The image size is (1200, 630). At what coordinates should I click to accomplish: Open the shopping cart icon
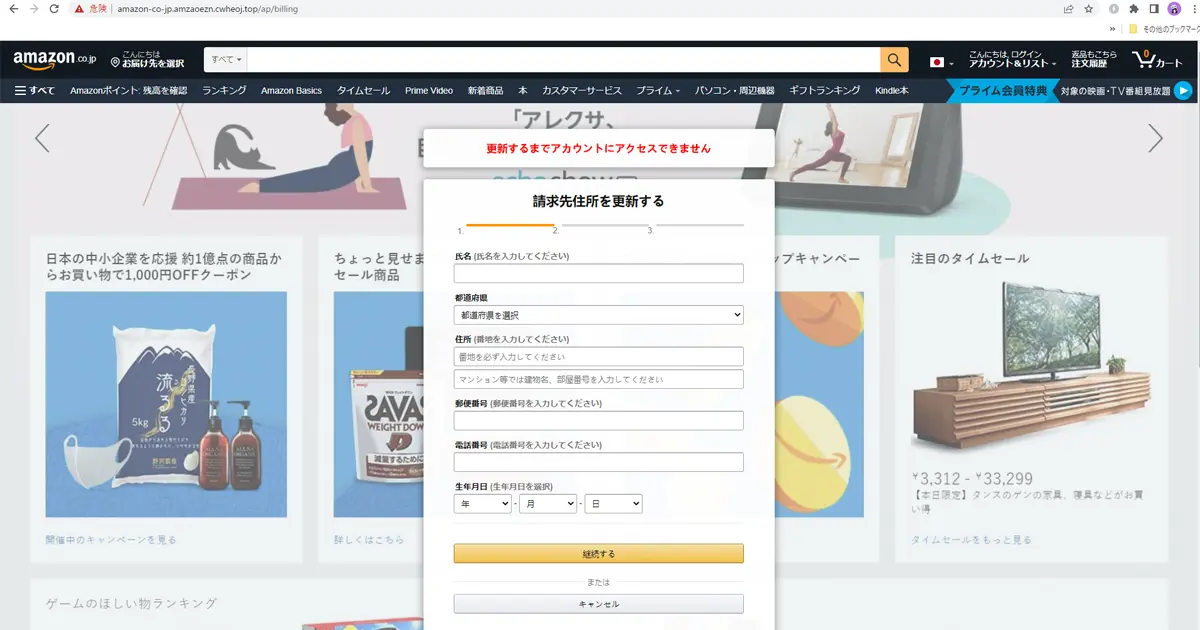coord(1157,60)
